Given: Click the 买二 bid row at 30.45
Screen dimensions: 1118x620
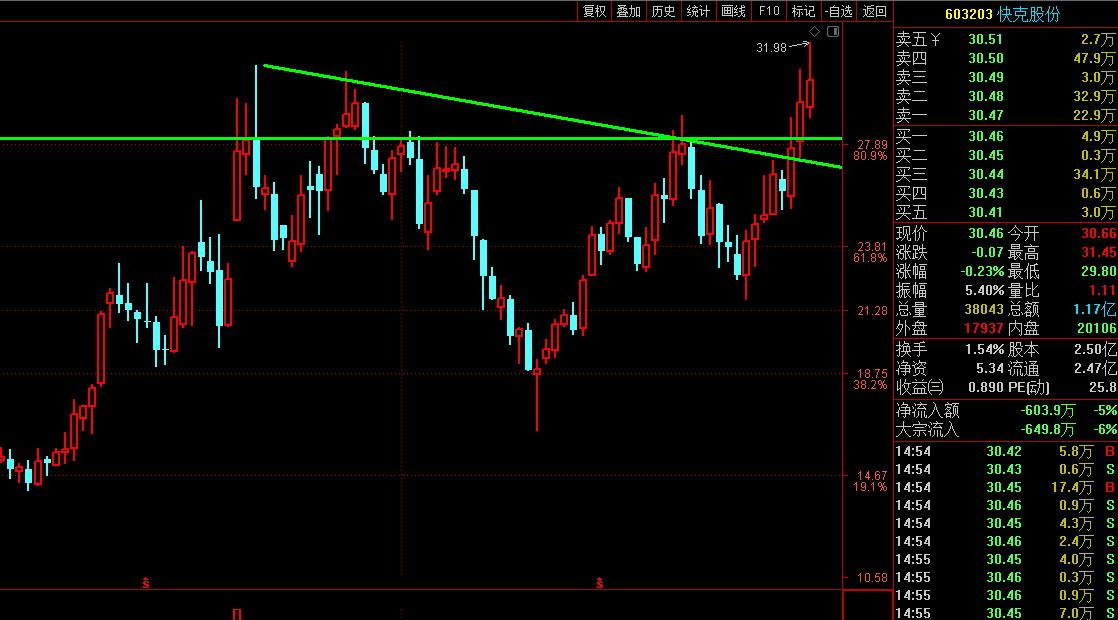Looking at the screenshot, I should 1005,155.
